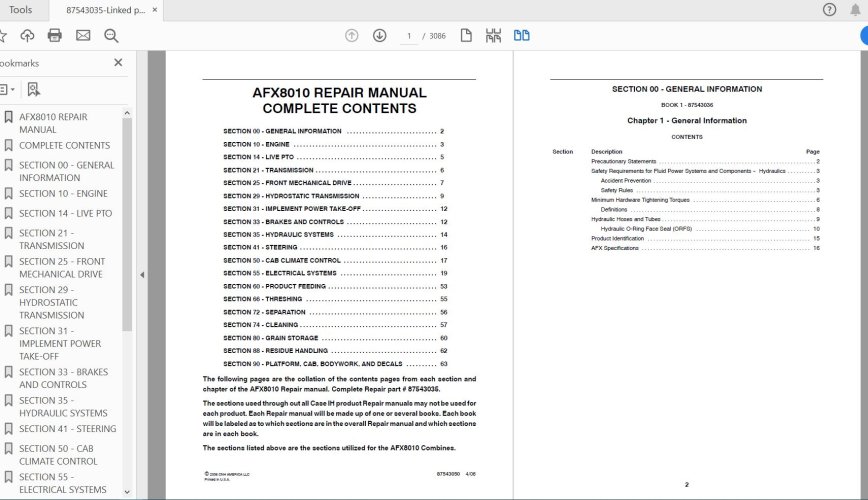
Task: Open the AFX8010 REPAIR MANUAL bookmark
Action: pos(53,123)
